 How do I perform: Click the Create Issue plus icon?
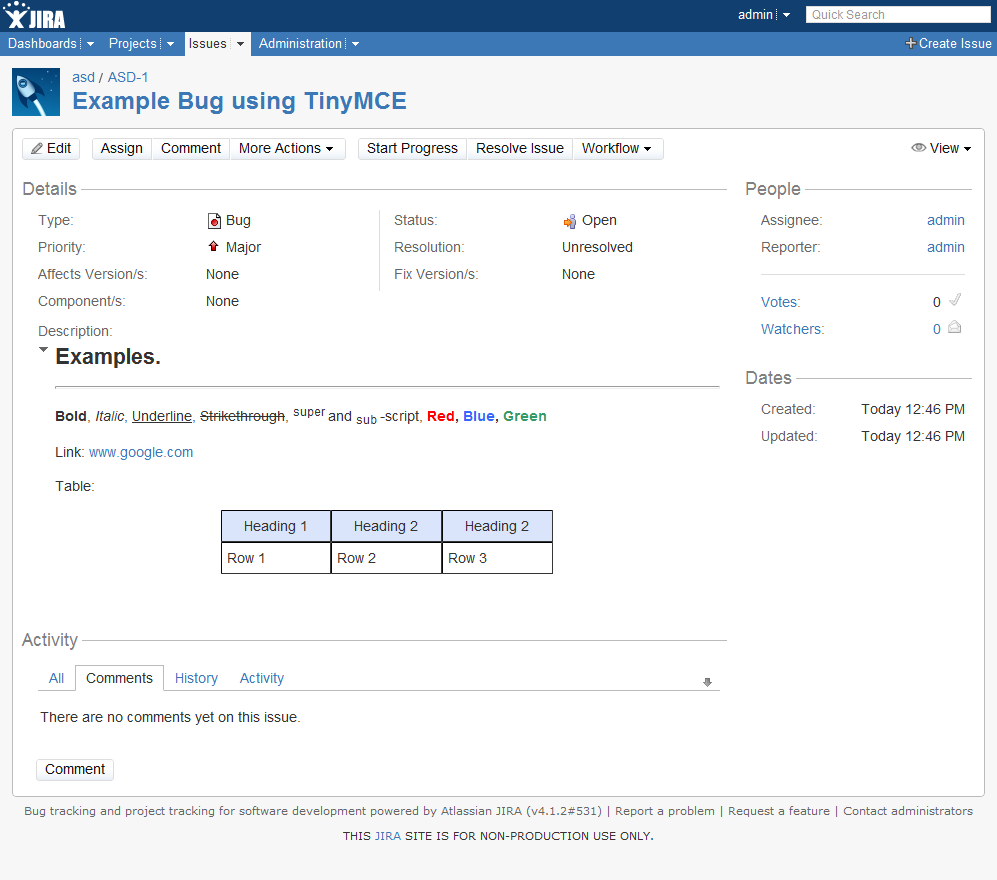pos(910,44)
